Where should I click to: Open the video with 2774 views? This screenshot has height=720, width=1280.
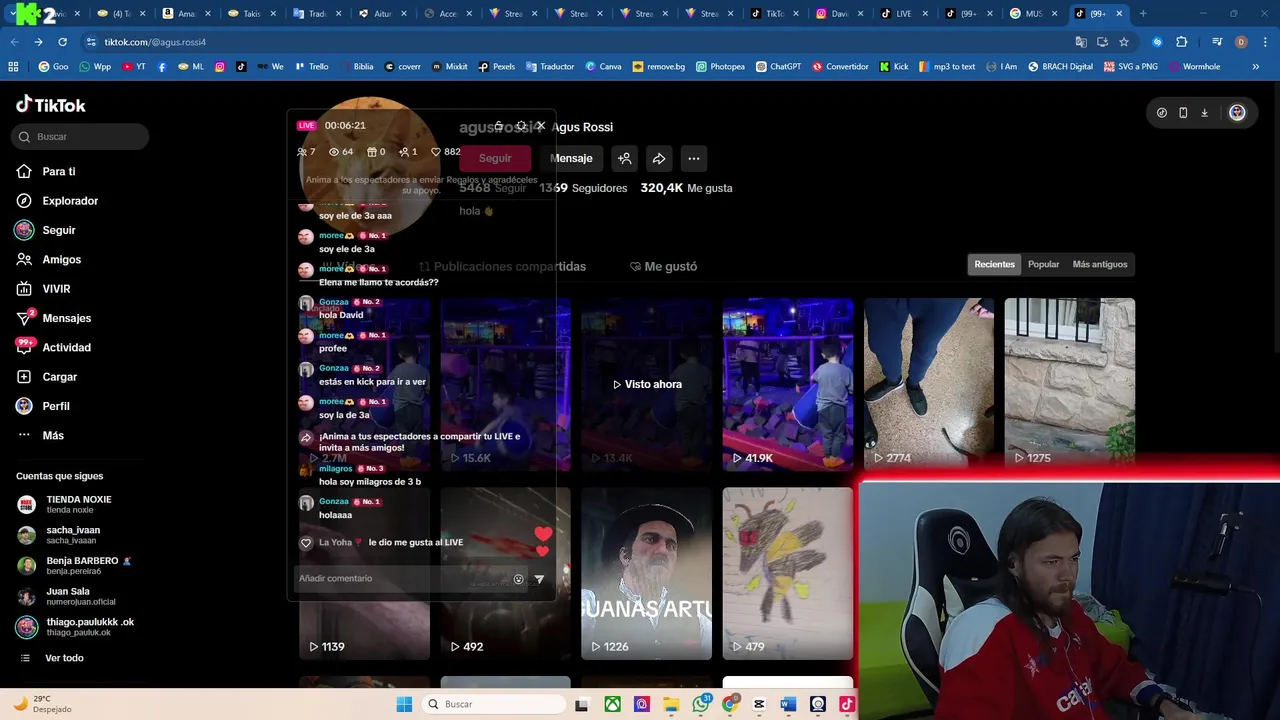(929, 384)
